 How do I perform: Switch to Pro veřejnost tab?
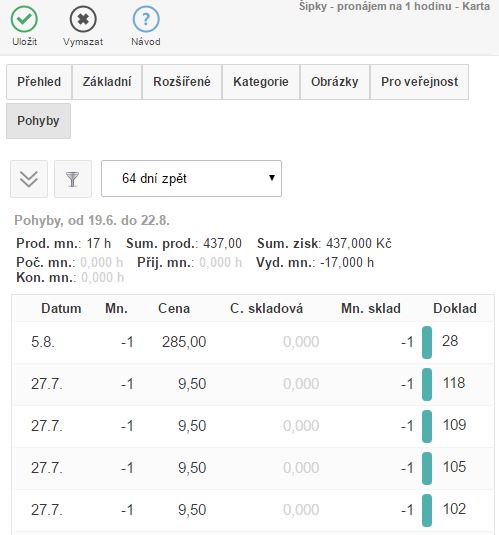419,82
